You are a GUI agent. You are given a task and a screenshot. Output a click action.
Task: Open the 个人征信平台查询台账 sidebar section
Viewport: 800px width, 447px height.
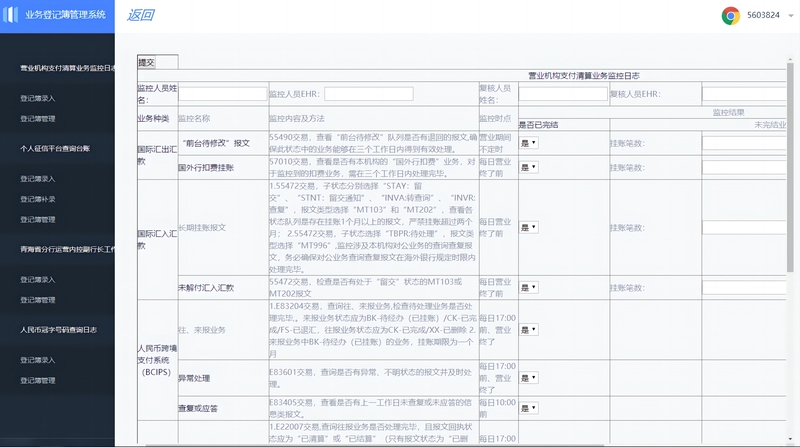55,148
